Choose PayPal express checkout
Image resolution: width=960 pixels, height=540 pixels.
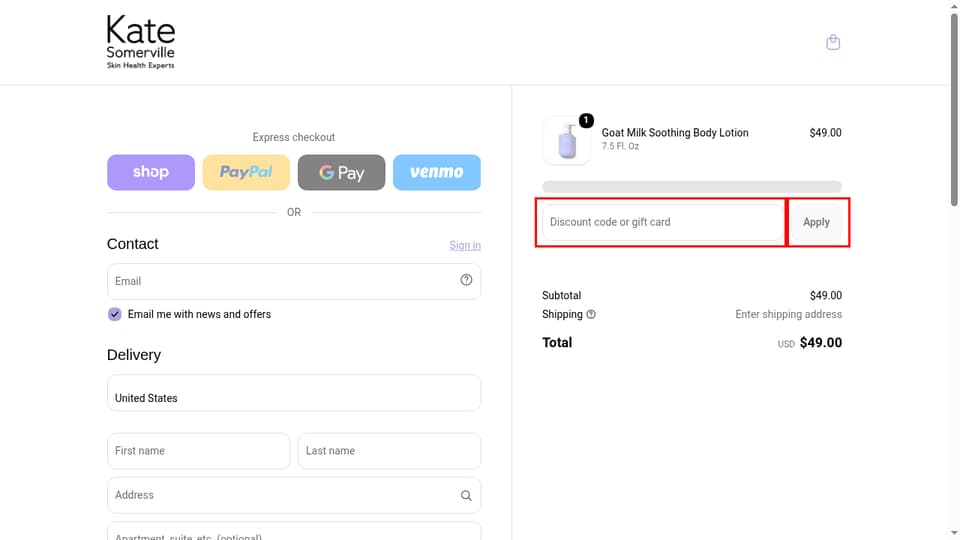pos(246,172)
